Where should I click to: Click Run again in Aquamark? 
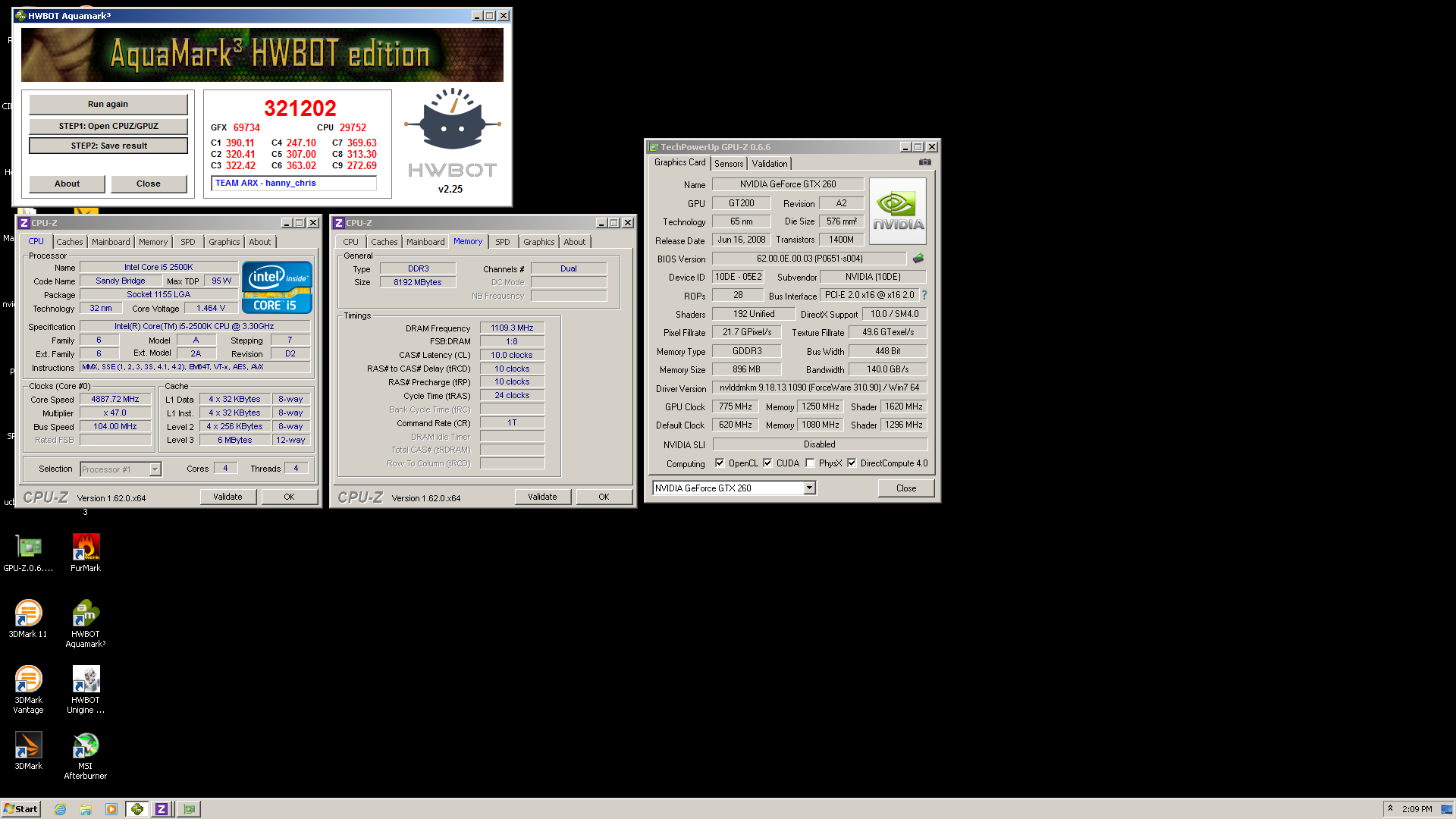click(x=108, y=104)
